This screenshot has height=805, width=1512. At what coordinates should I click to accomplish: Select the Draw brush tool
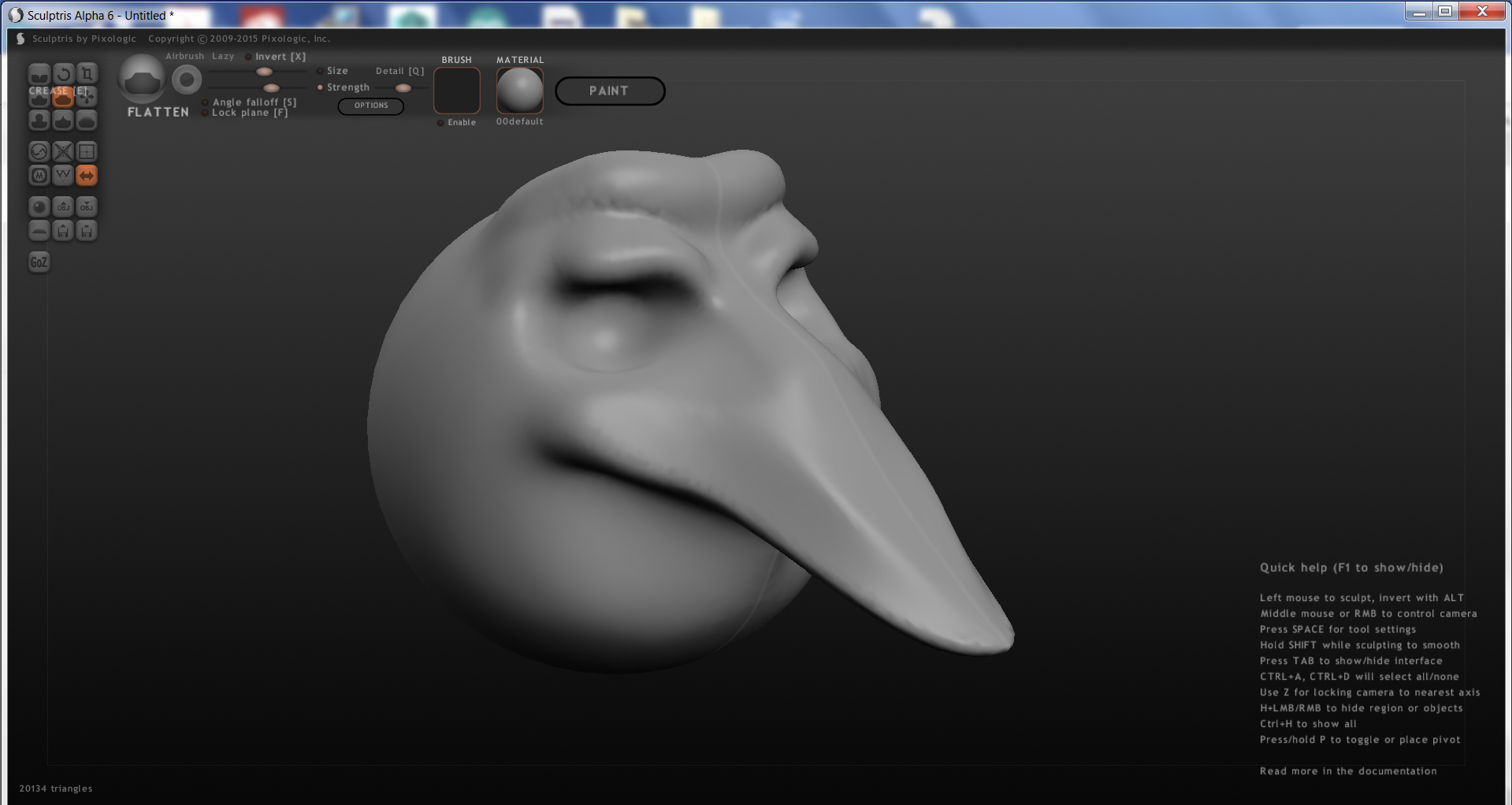39,97
